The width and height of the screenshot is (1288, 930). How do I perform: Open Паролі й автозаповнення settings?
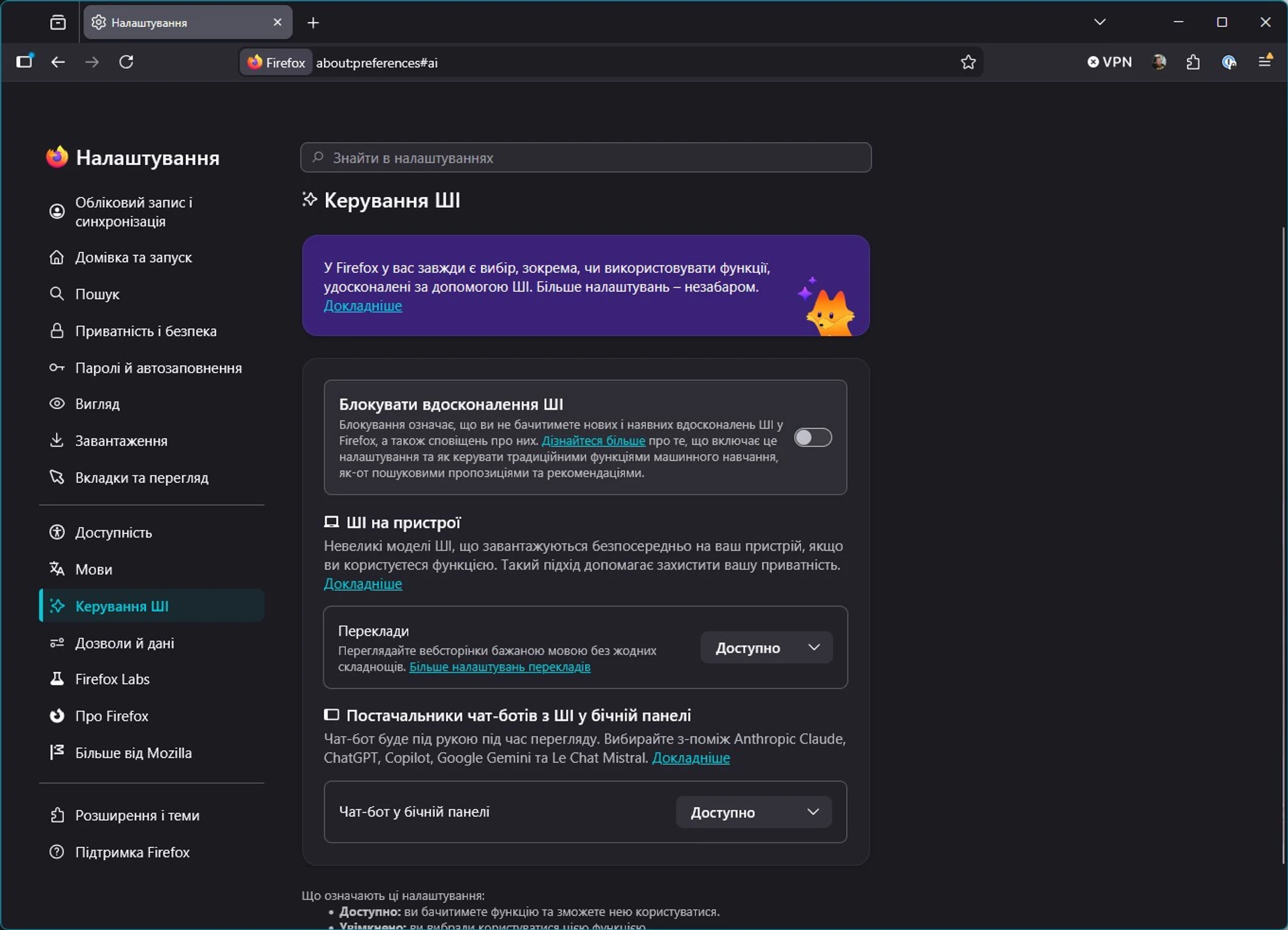coord(152,368)
